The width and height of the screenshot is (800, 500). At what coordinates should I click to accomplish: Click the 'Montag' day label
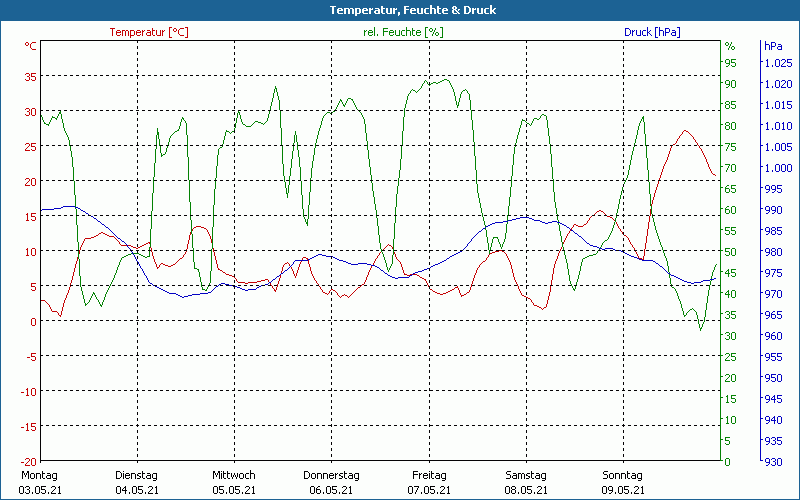pos(39,476)
